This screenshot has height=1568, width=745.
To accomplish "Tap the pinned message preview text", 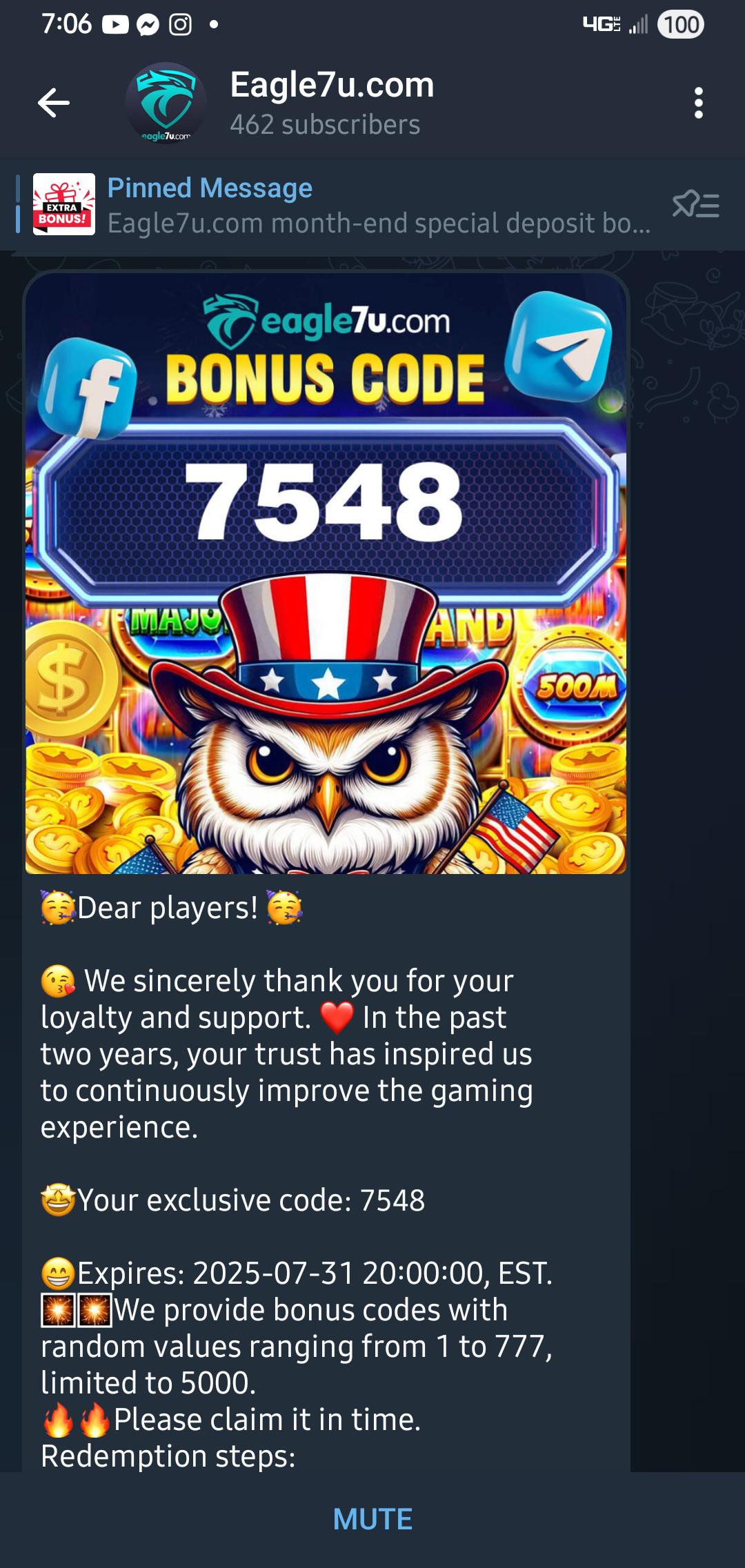I will click(379, 224).
